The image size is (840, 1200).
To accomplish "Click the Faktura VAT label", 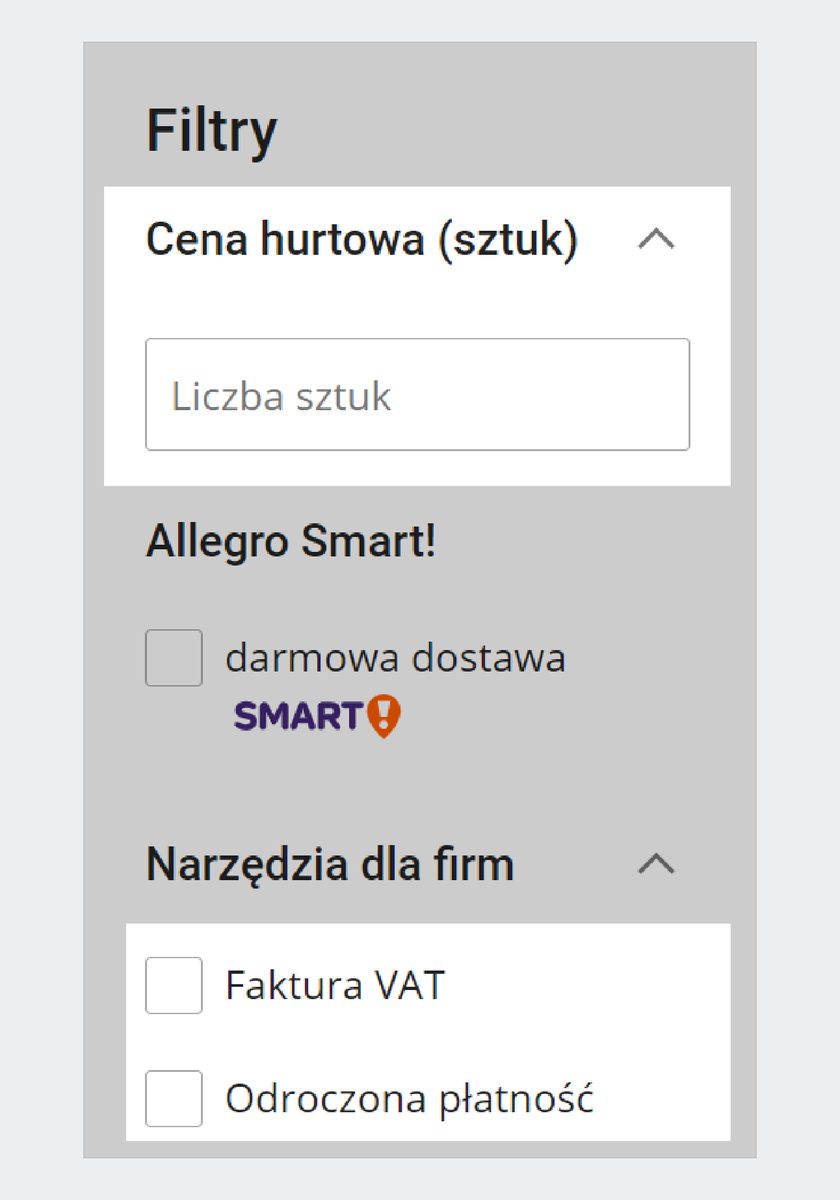I will [x=335, y=986].
